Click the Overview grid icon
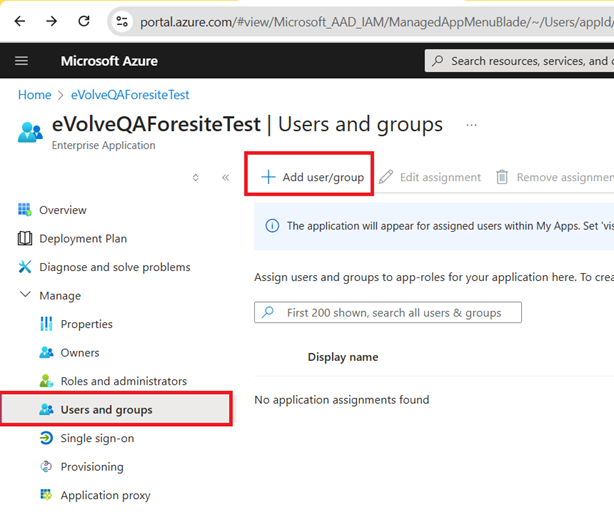614x512 pixels. point(25,209)
